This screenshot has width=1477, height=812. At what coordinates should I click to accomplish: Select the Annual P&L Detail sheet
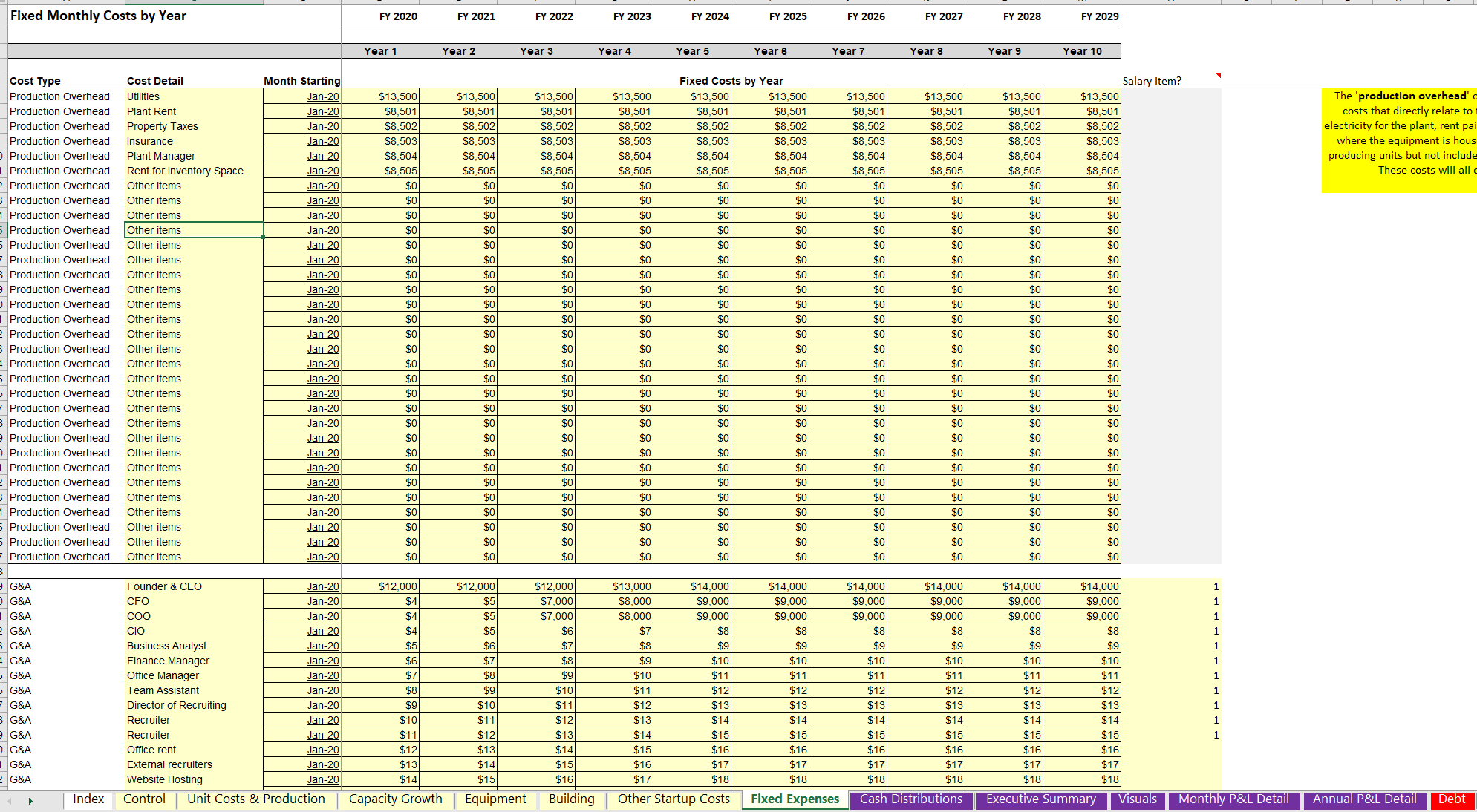point(1364,799)
